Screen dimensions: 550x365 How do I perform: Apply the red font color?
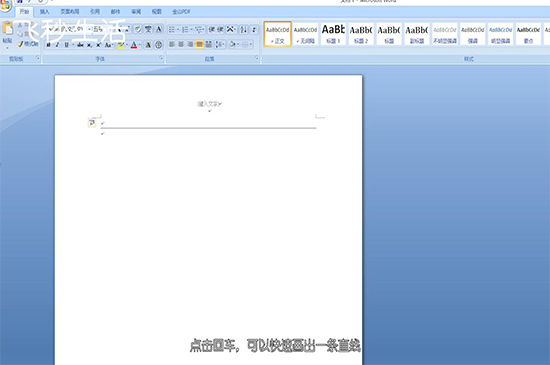pyautogui.click(x=134, y=45)
